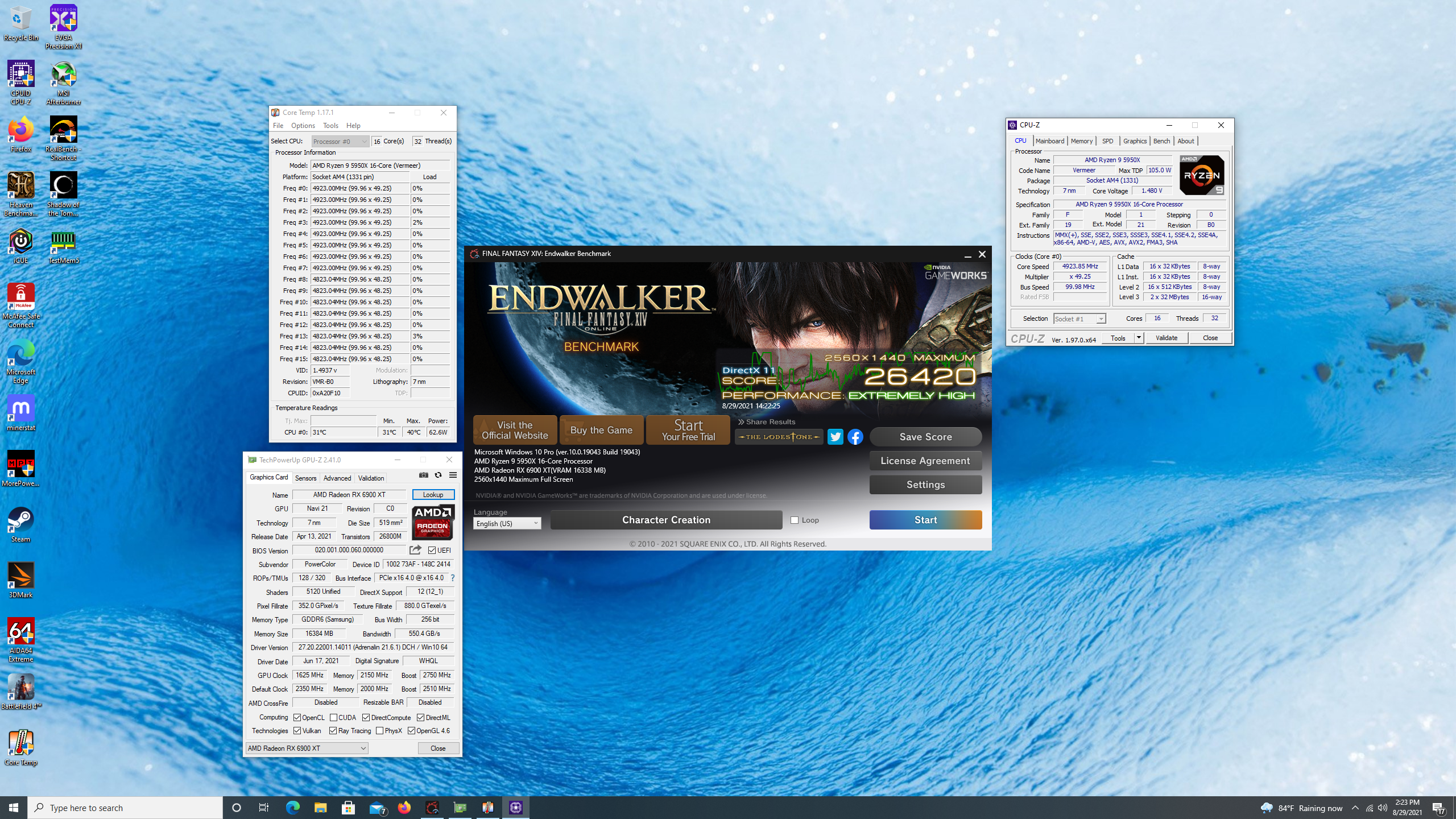Open EVGA Precision X1 desktop icon
The height and width of the screenshot is (819, 1456).
tap(63, 27)
